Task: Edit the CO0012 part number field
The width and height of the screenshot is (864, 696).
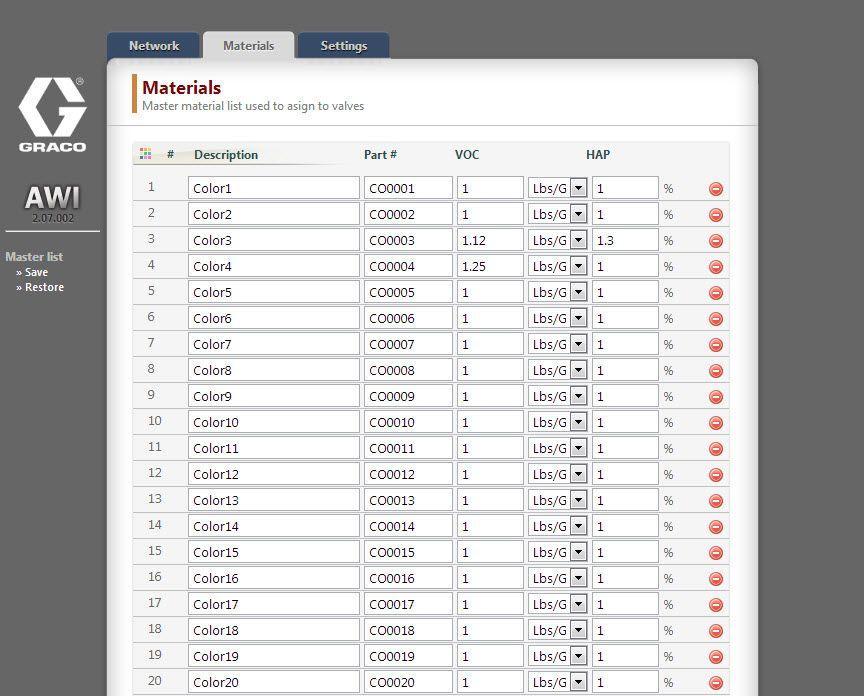Action: click(x=408, y=474)
